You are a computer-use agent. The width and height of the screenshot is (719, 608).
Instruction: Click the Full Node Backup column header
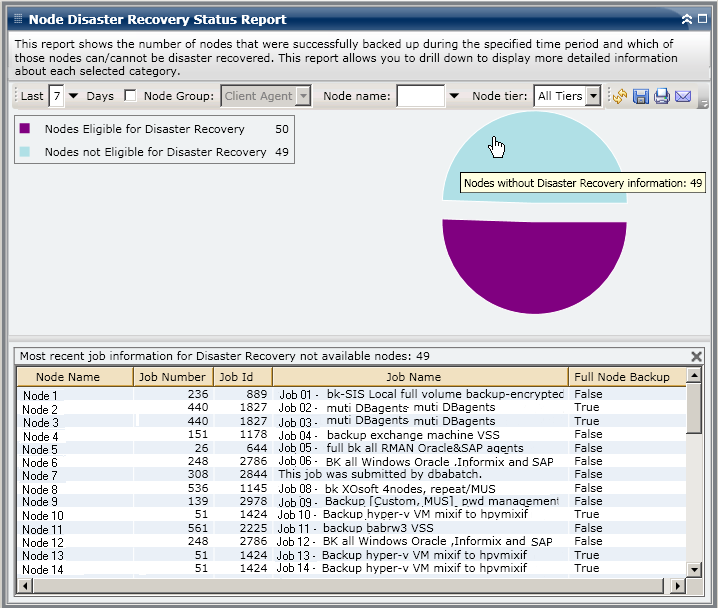[x=622, y=377]
